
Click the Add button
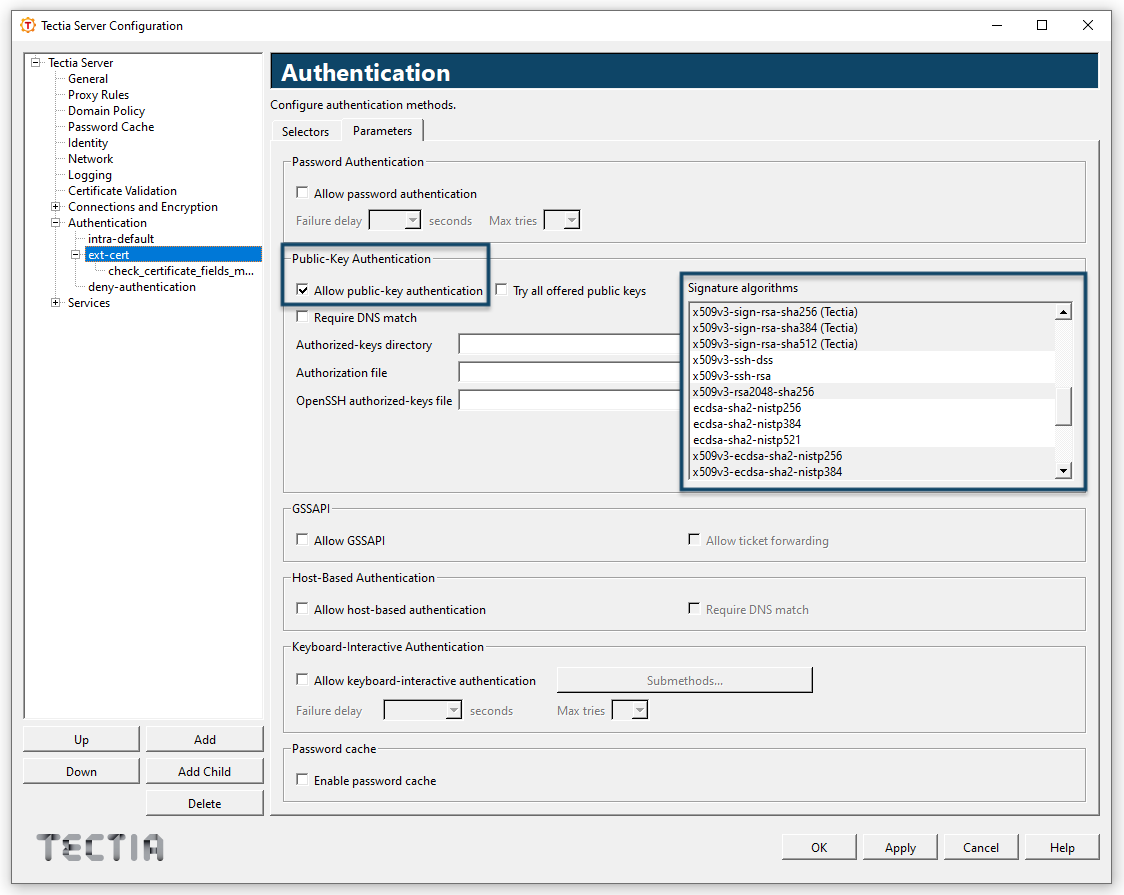point(205,739)
